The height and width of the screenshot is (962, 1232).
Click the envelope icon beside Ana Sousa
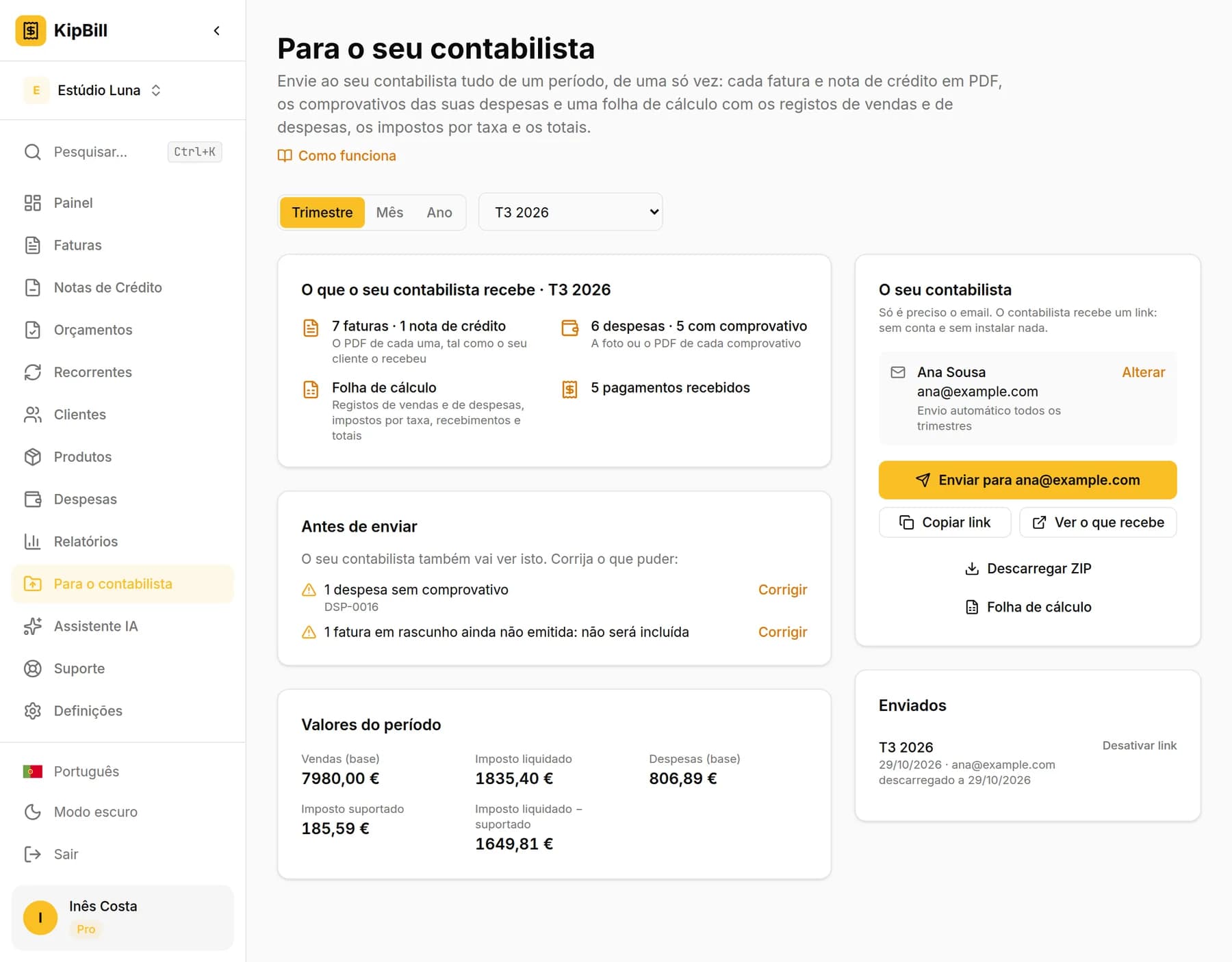click(897, 372)
